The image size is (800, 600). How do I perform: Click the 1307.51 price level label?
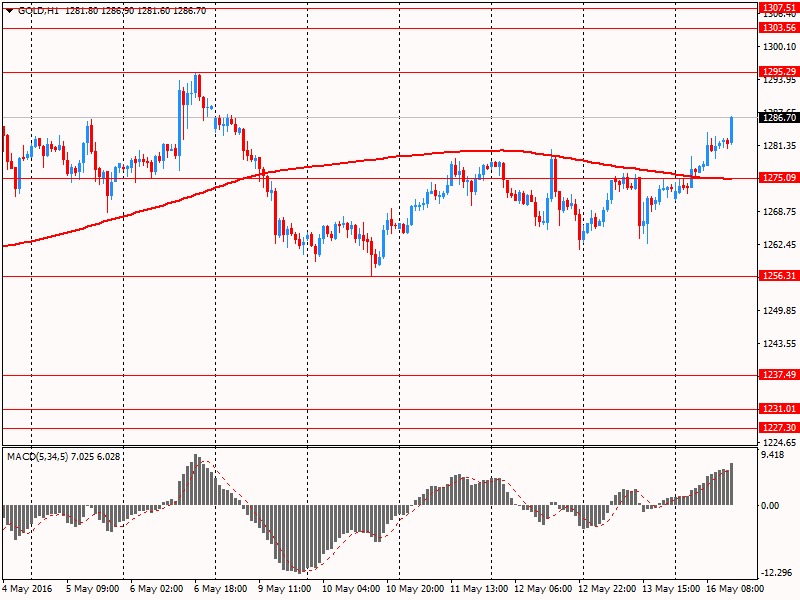779,8
